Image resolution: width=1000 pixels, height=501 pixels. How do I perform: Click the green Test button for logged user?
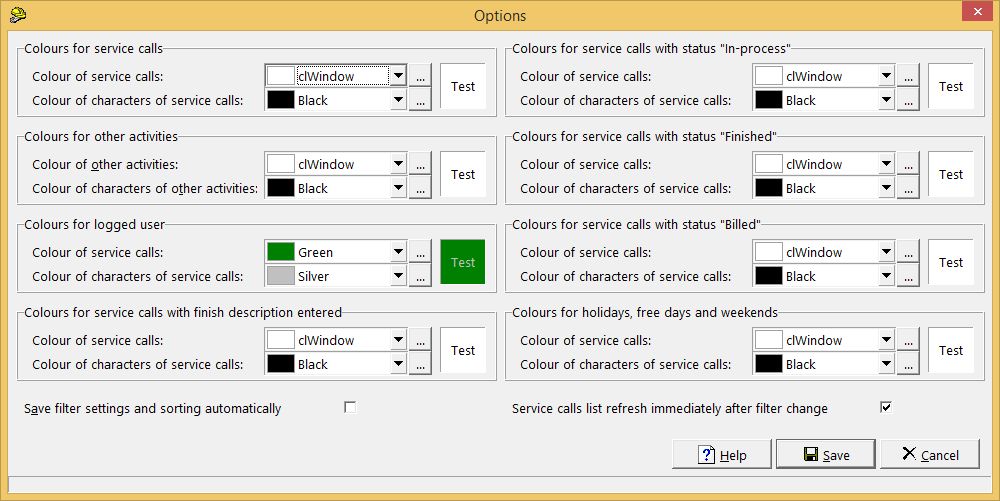463,263
